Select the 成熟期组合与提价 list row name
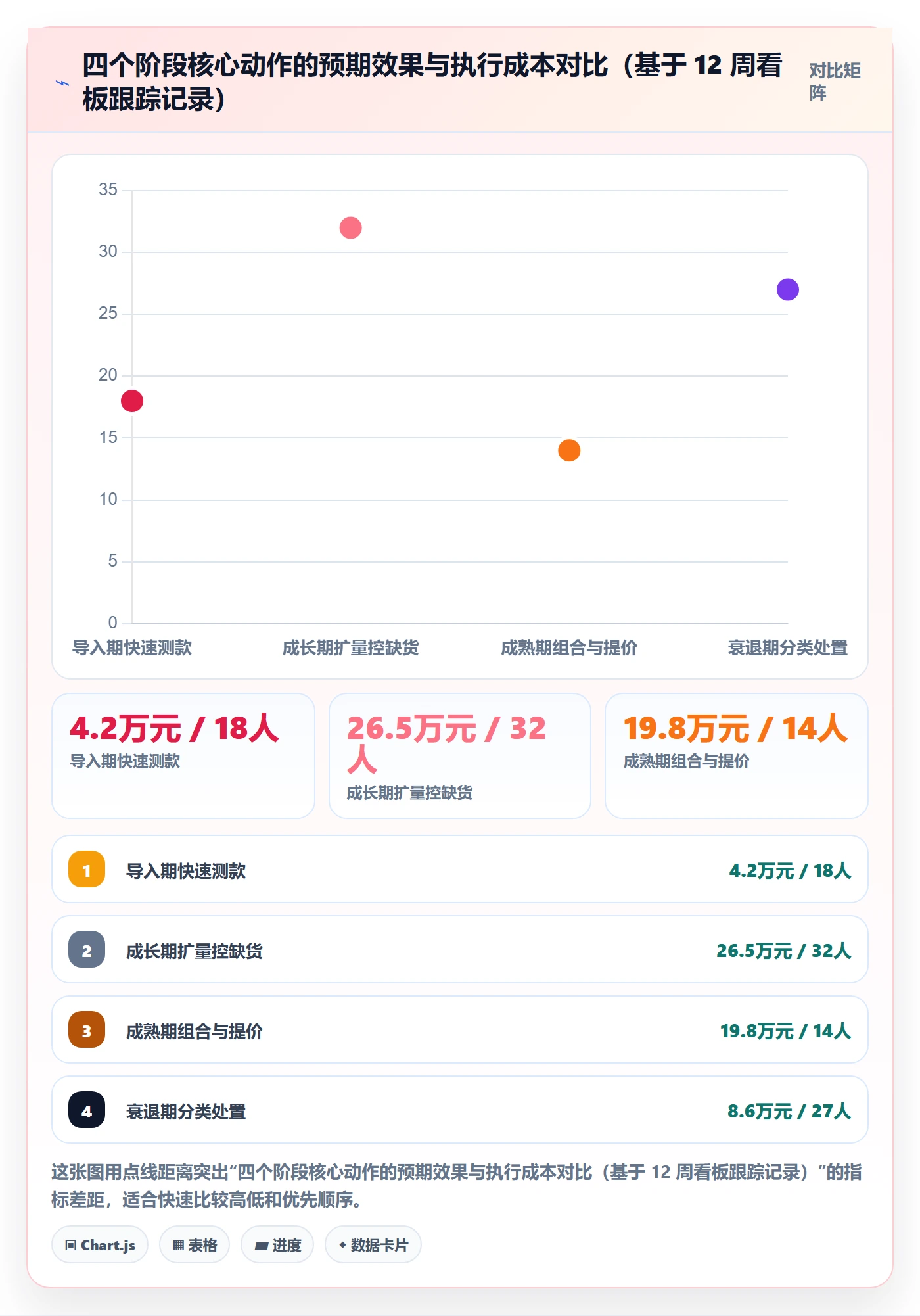The width and height of the screenshot is (920, 1316). 195,1031
